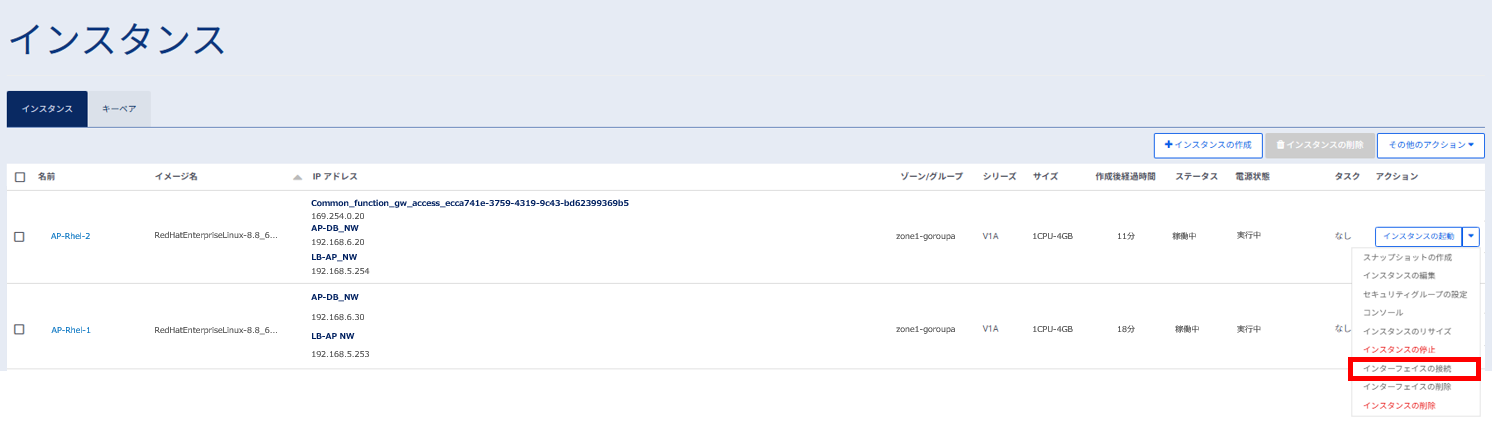Screen dimensions: 1493x423
Task: Toggle the select-all checkbox in the header
Action: (x=20, y=177)
